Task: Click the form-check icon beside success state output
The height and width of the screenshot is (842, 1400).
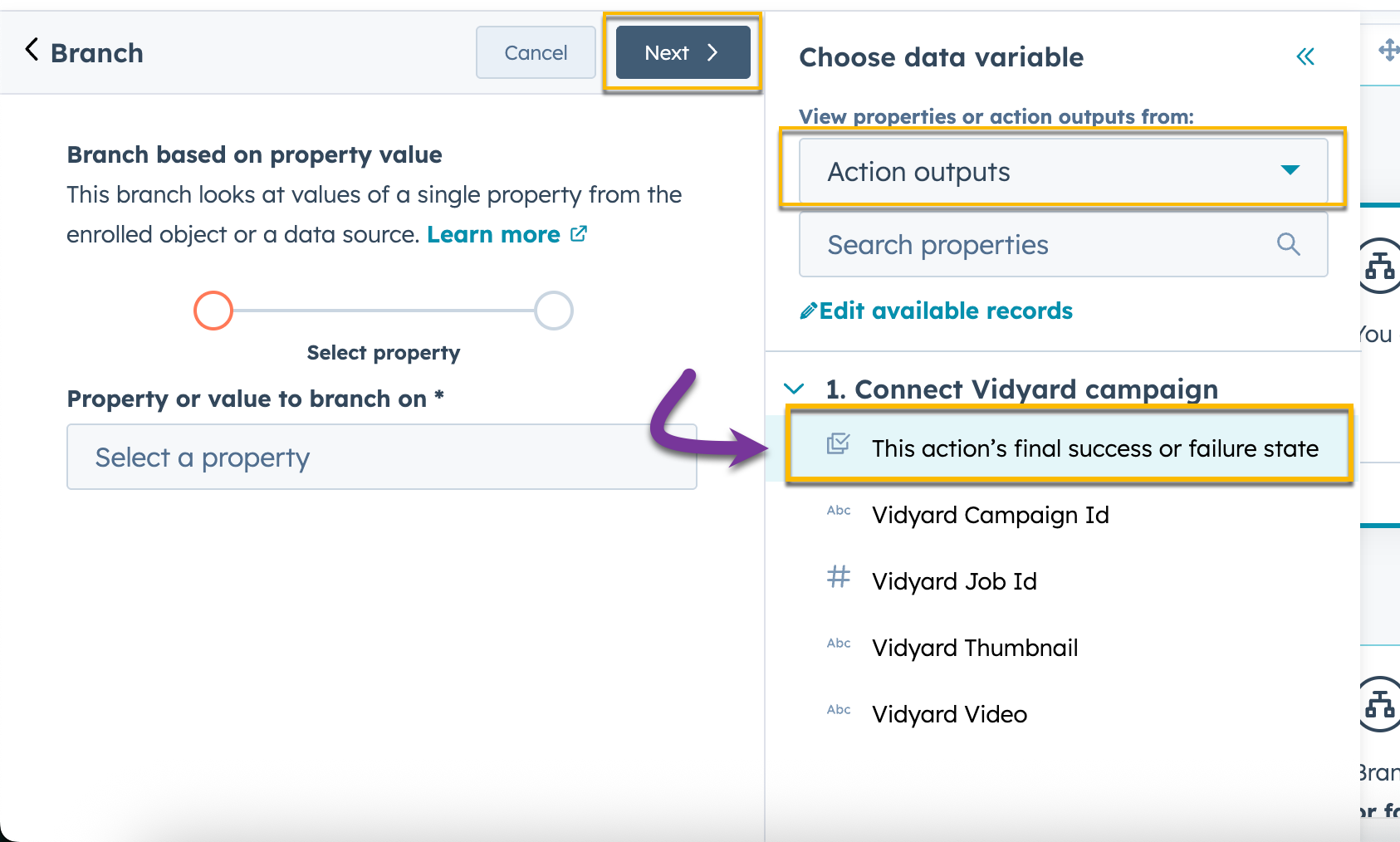Action: [x=839, y=444]
